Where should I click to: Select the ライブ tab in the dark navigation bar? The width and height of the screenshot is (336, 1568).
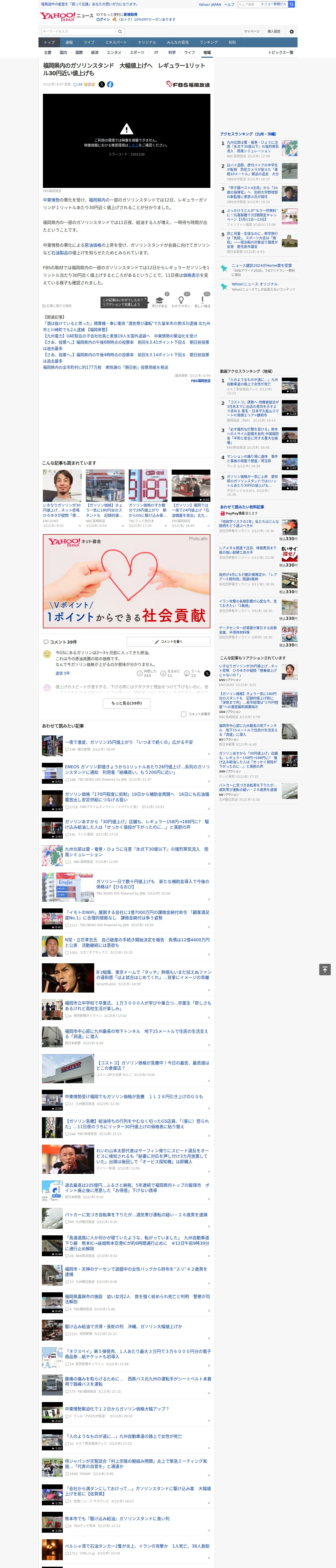(x=89, y=43)
